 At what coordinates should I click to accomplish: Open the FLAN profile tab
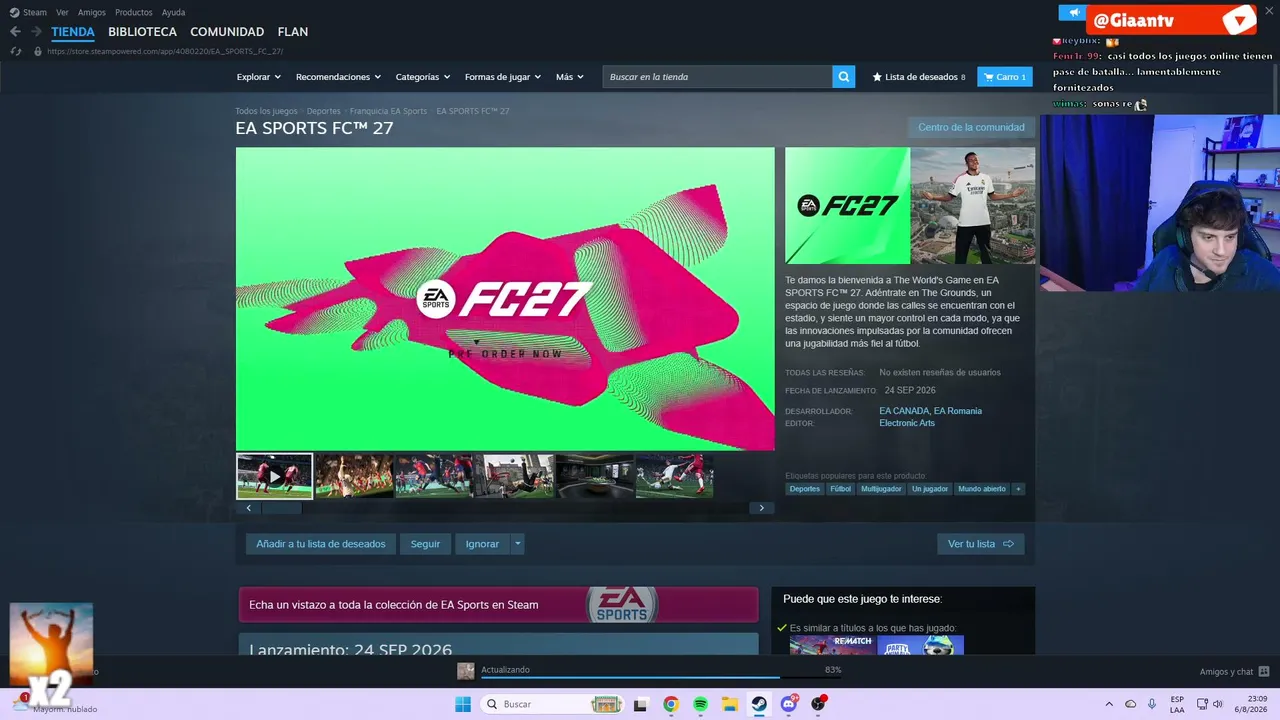click(293, 32)
